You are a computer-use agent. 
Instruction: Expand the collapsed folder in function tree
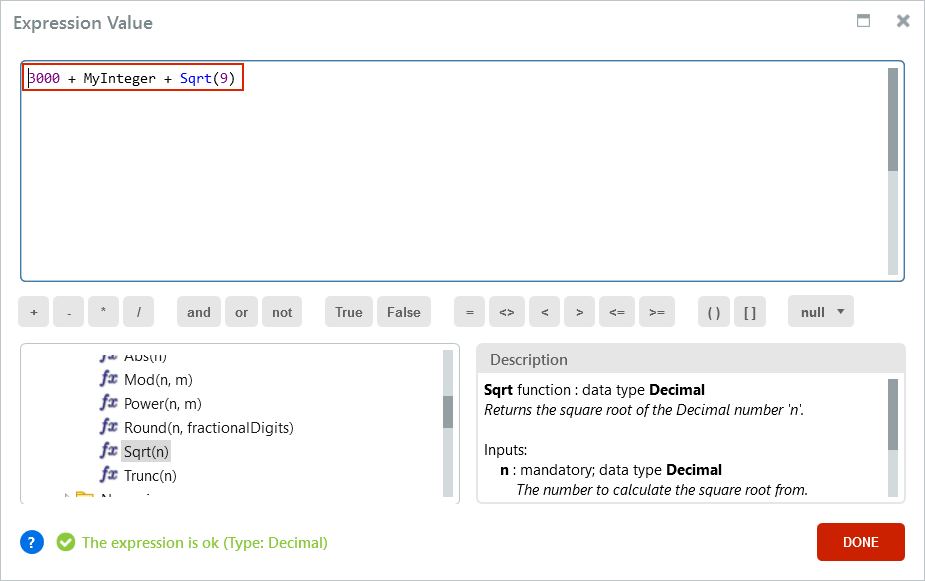(67, 496)
